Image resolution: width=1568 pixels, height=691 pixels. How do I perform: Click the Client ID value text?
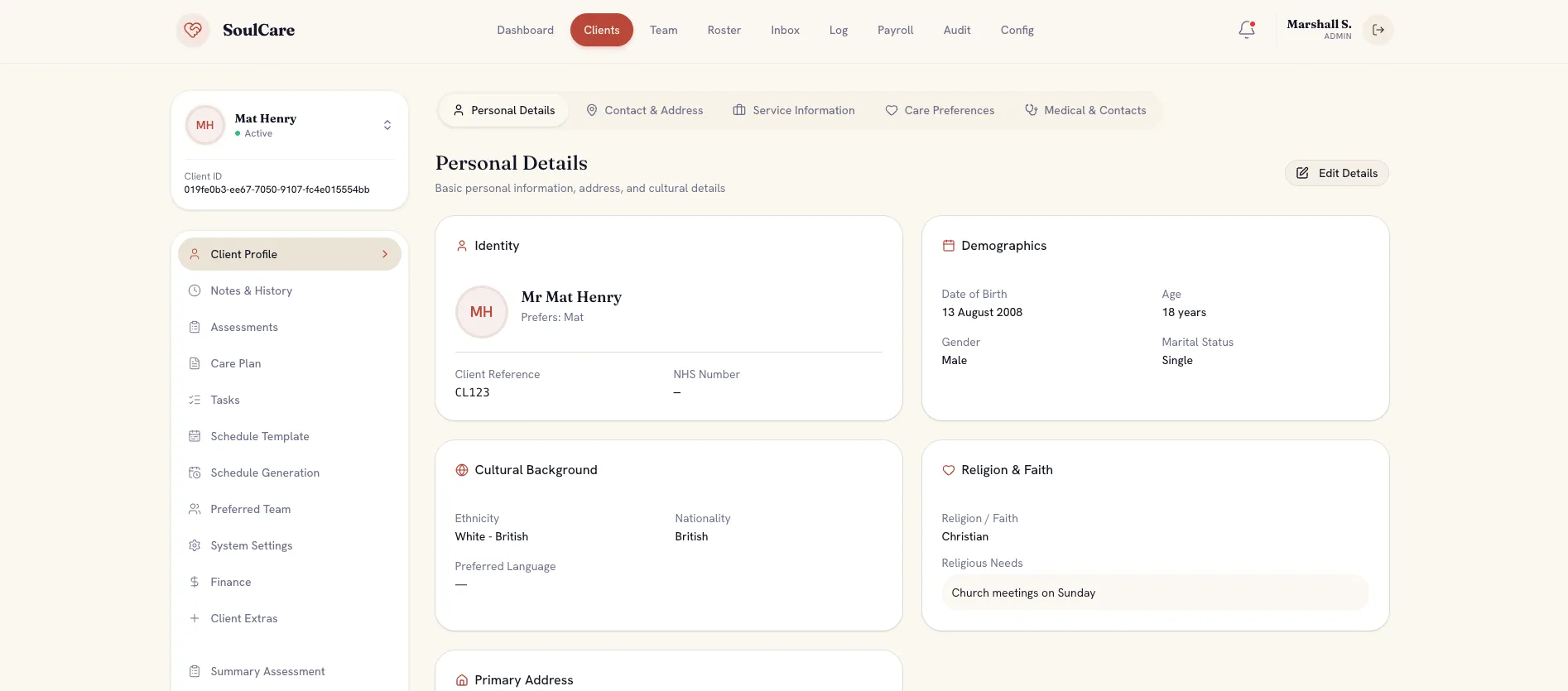click(x=277, y=190)
